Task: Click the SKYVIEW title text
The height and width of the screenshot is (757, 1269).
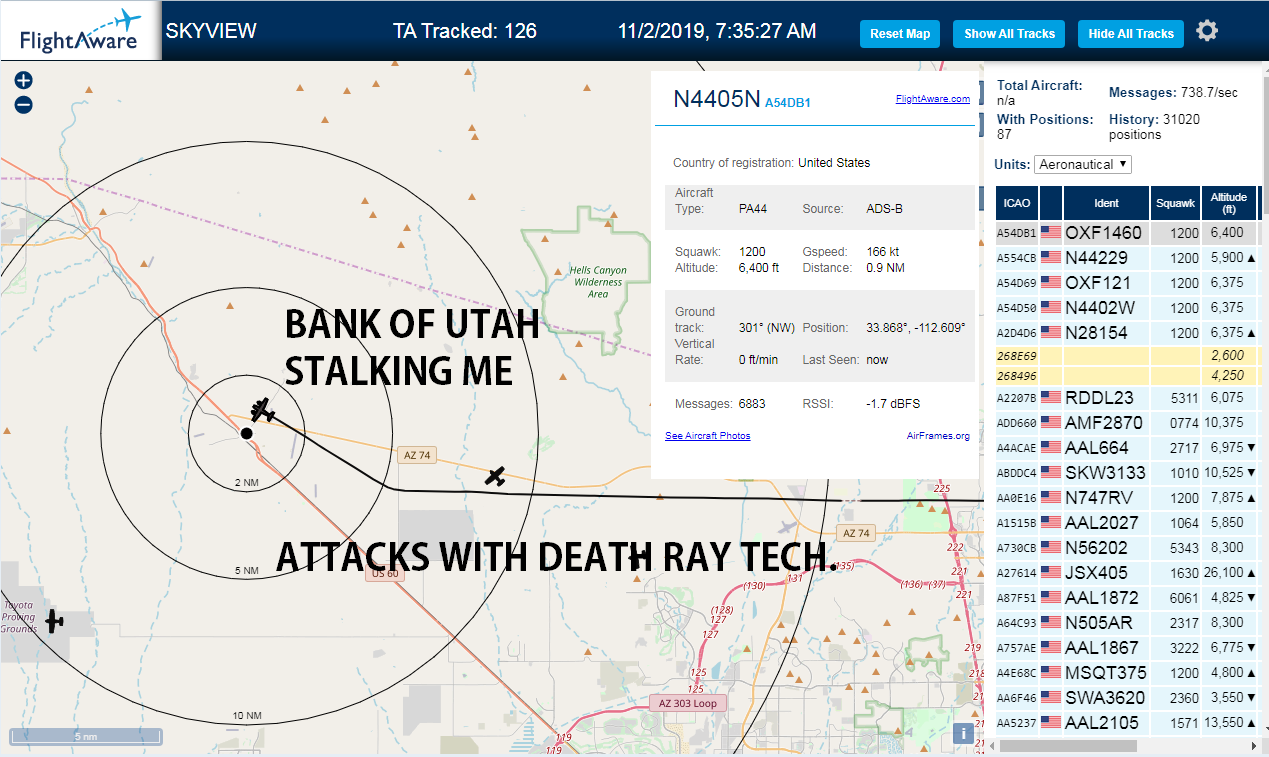Action: [x=211, y=31]
